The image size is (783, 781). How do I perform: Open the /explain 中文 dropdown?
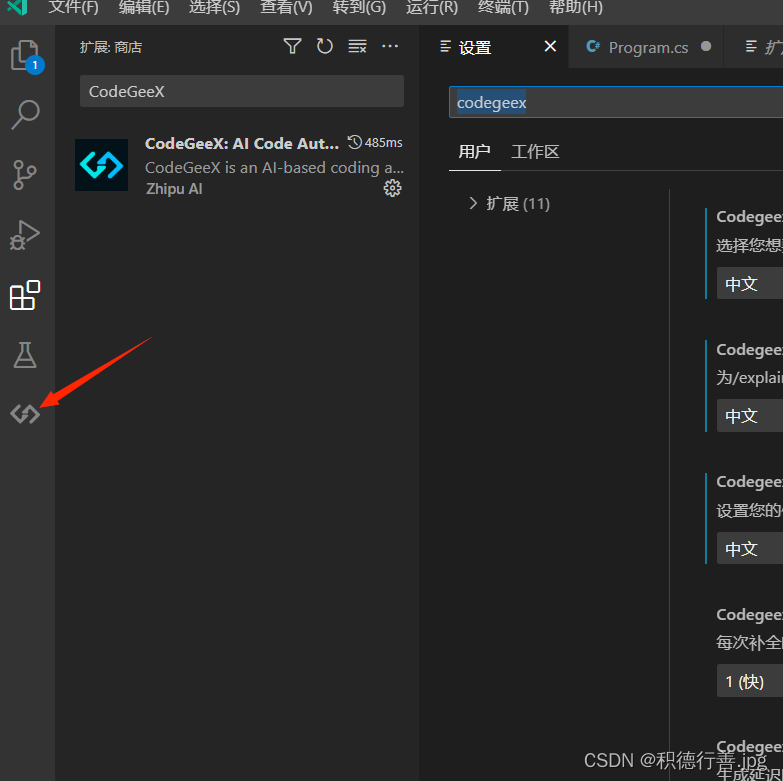[x=750, y=415]
